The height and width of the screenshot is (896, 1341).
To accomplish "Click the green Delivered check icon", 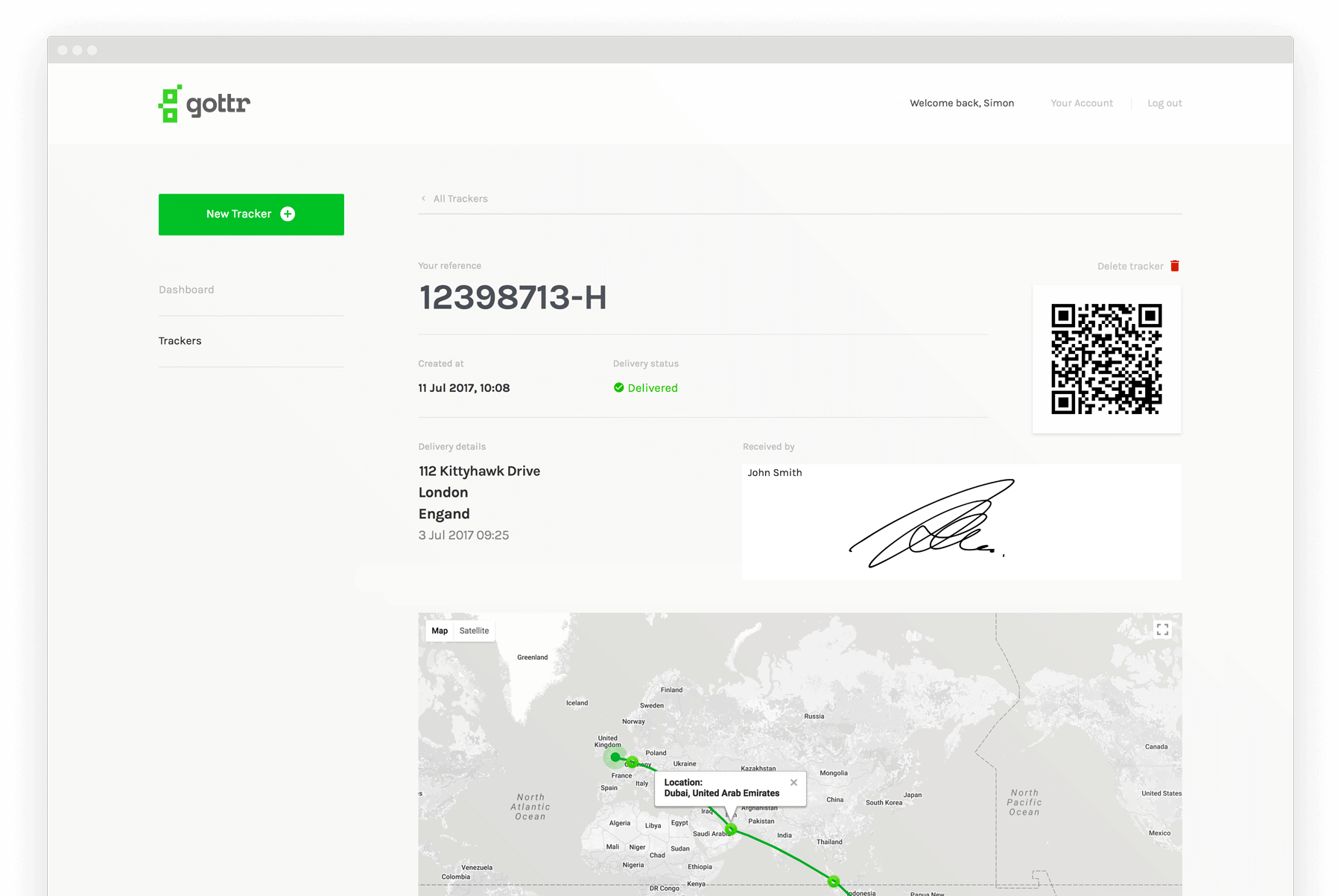I will tap(618, 387).
